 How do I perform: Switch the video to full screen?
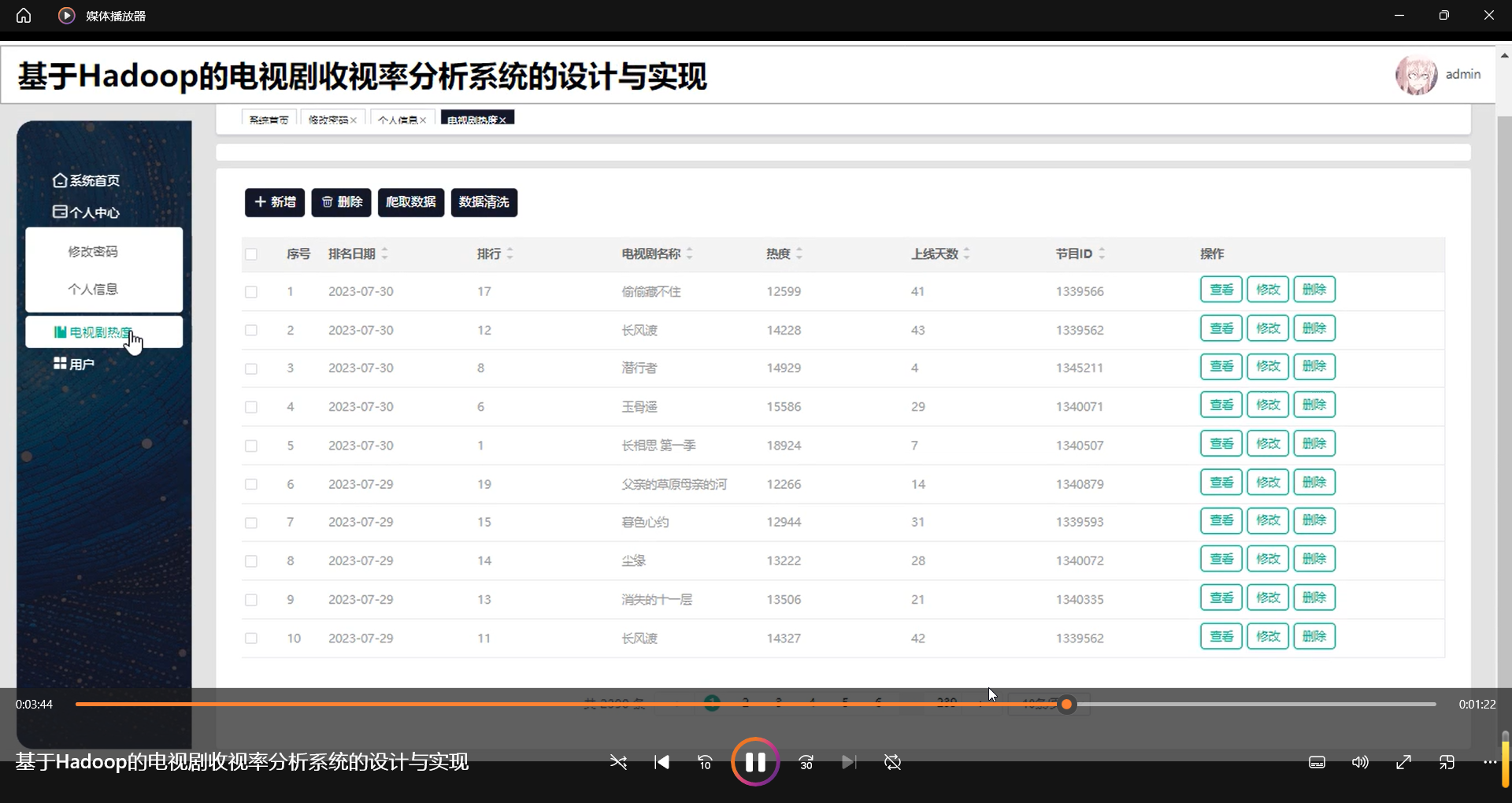pyautogui.click(x=1403, y=762)
